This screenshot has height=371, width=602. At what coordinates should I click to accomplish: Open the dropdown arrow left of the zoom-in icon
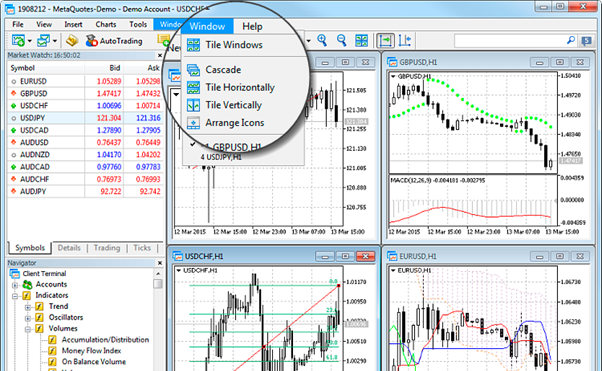(308, 41)
